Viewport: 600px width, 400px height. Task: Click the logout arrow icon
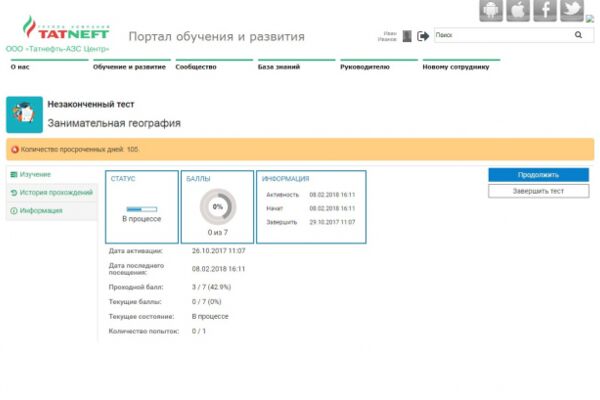(423, 36)
